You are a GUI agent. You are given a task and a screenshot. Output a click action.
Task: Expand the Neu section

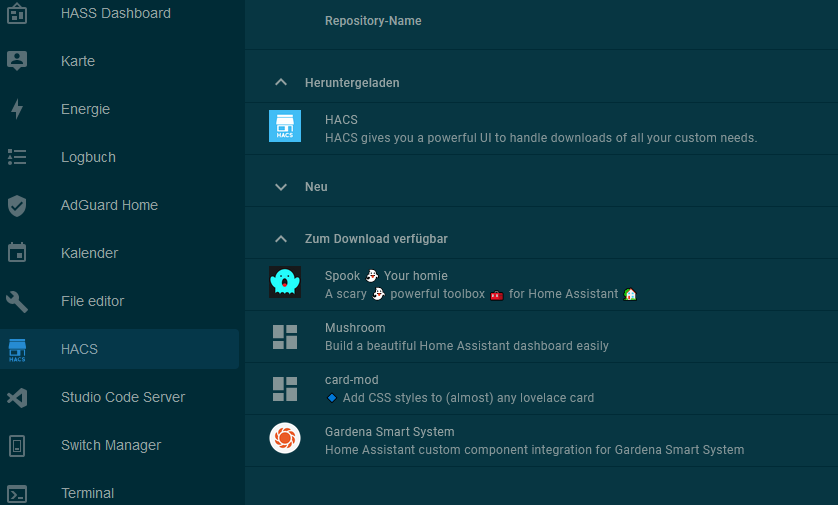click(x=281, y=187)
